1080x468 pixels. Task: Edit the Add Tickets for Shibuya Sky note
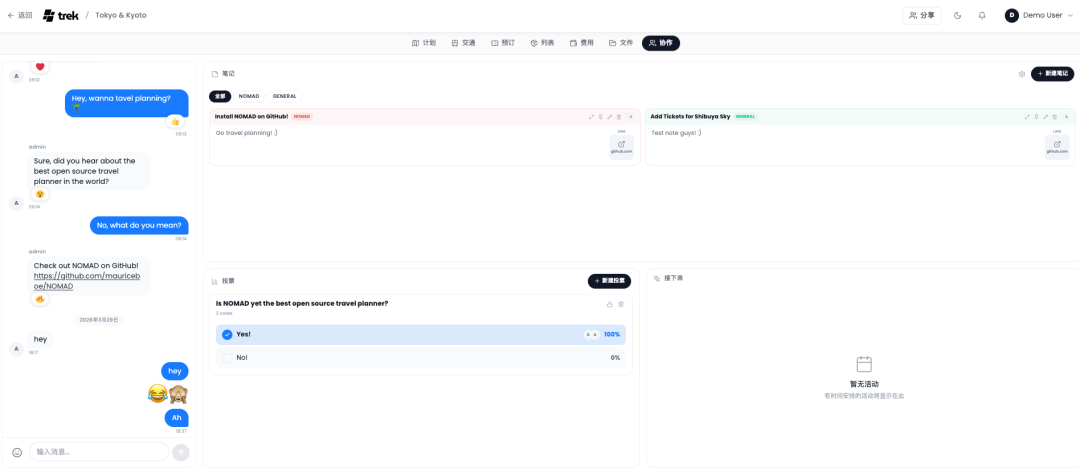tap(1045, 116)
